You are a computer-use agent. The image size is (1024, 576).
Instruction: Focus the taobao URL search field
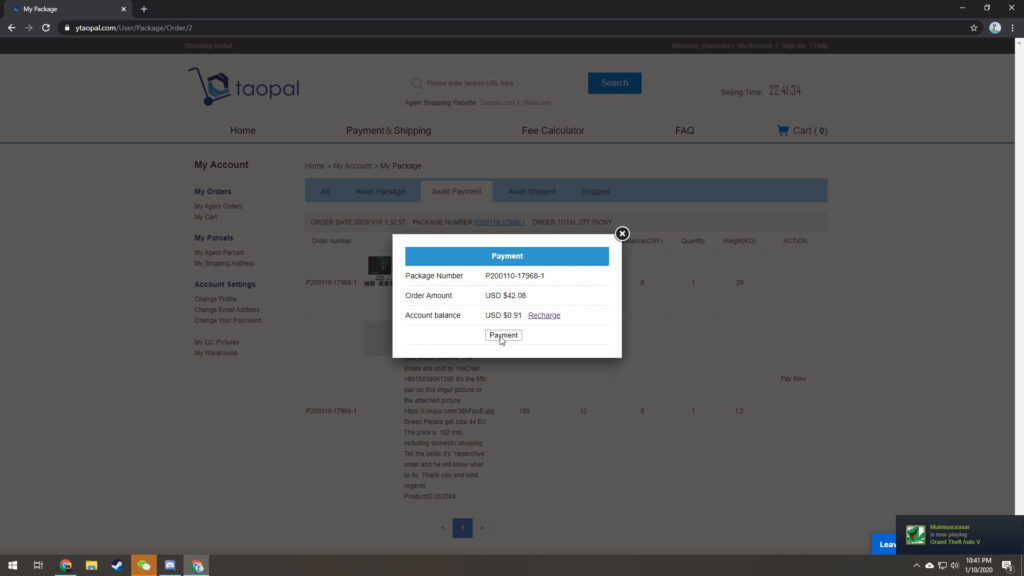pos(496,83)
